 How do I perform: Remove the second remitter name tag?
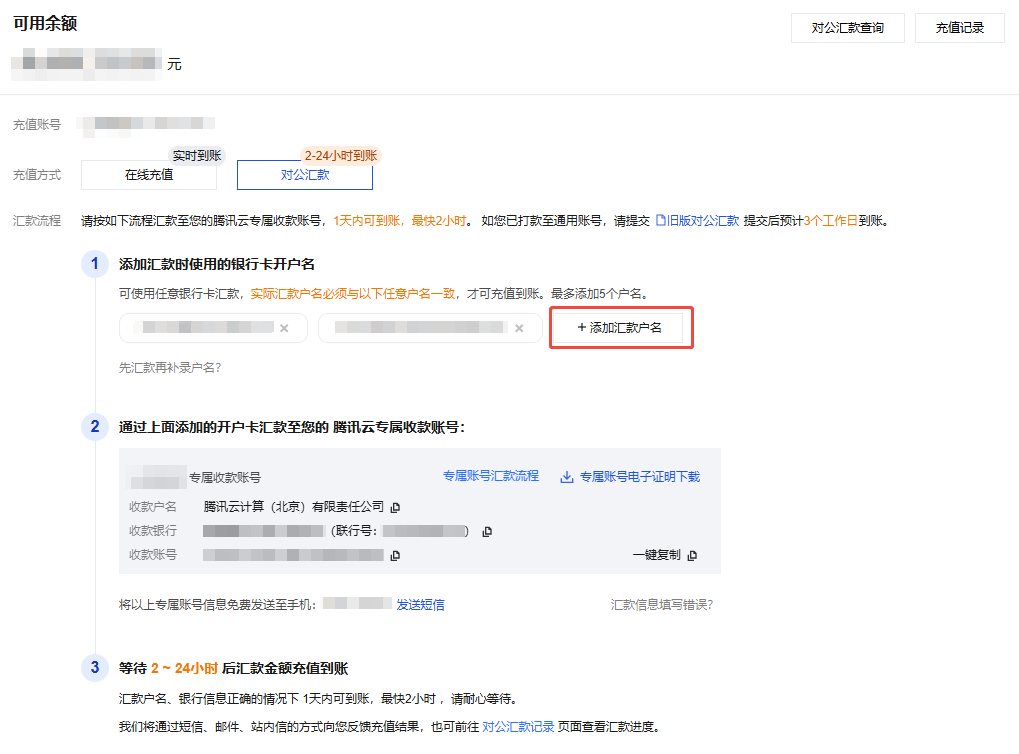point(518,328)
